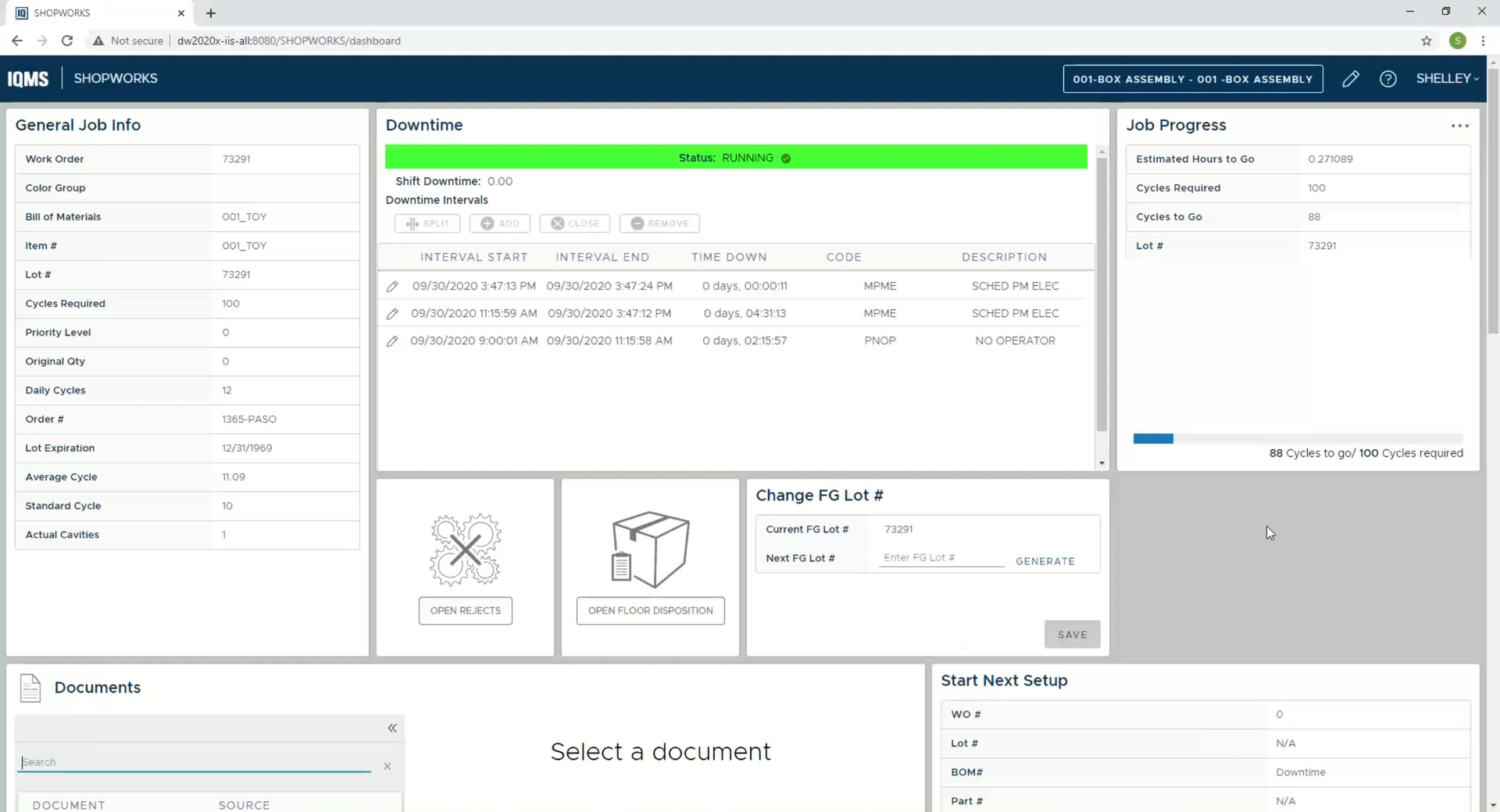
Task: Open the SHELLEY user dropdown
Action: coord(1446,78)
